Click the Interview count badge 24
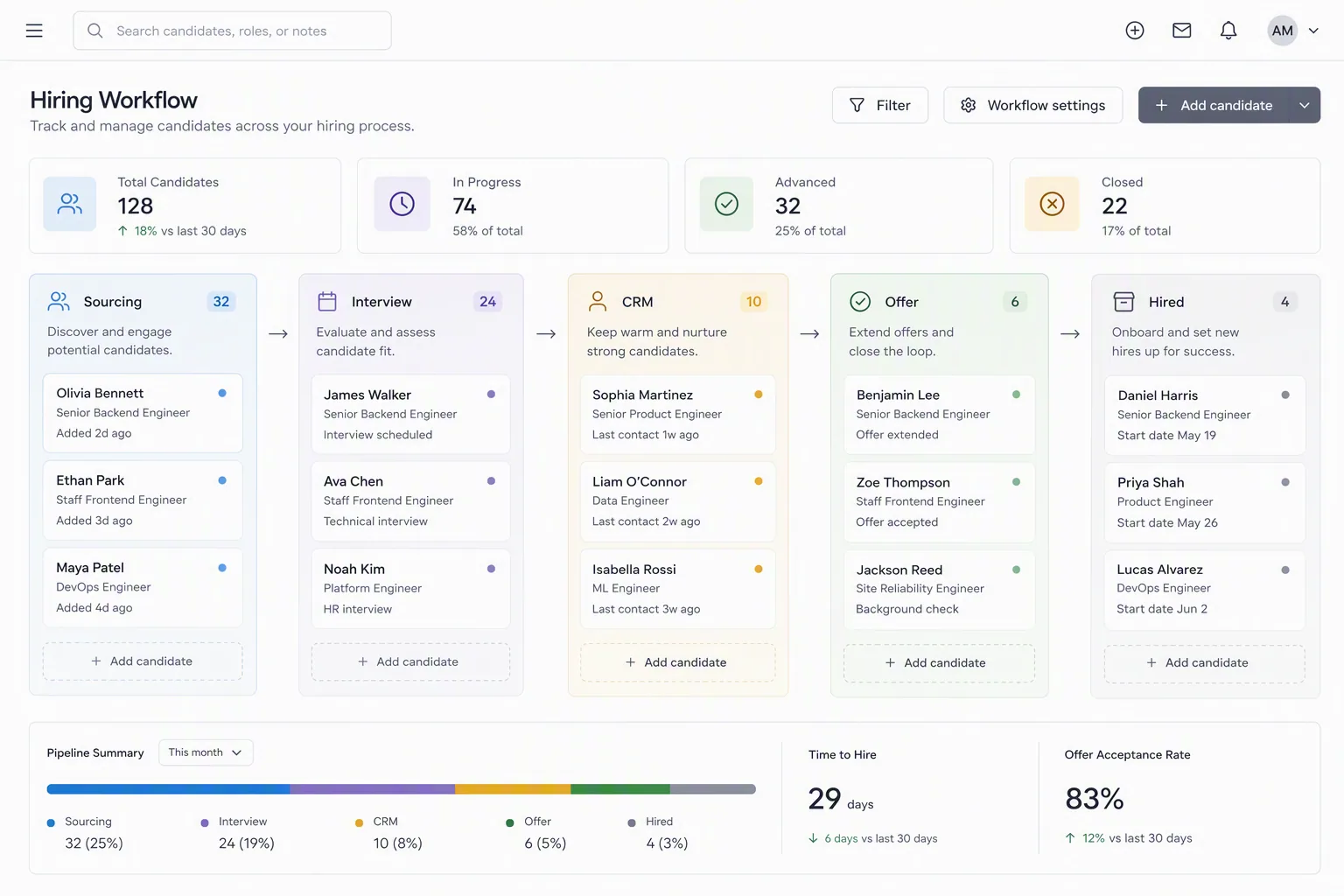This screenshot has height=896, width=1344. (487, 302)
